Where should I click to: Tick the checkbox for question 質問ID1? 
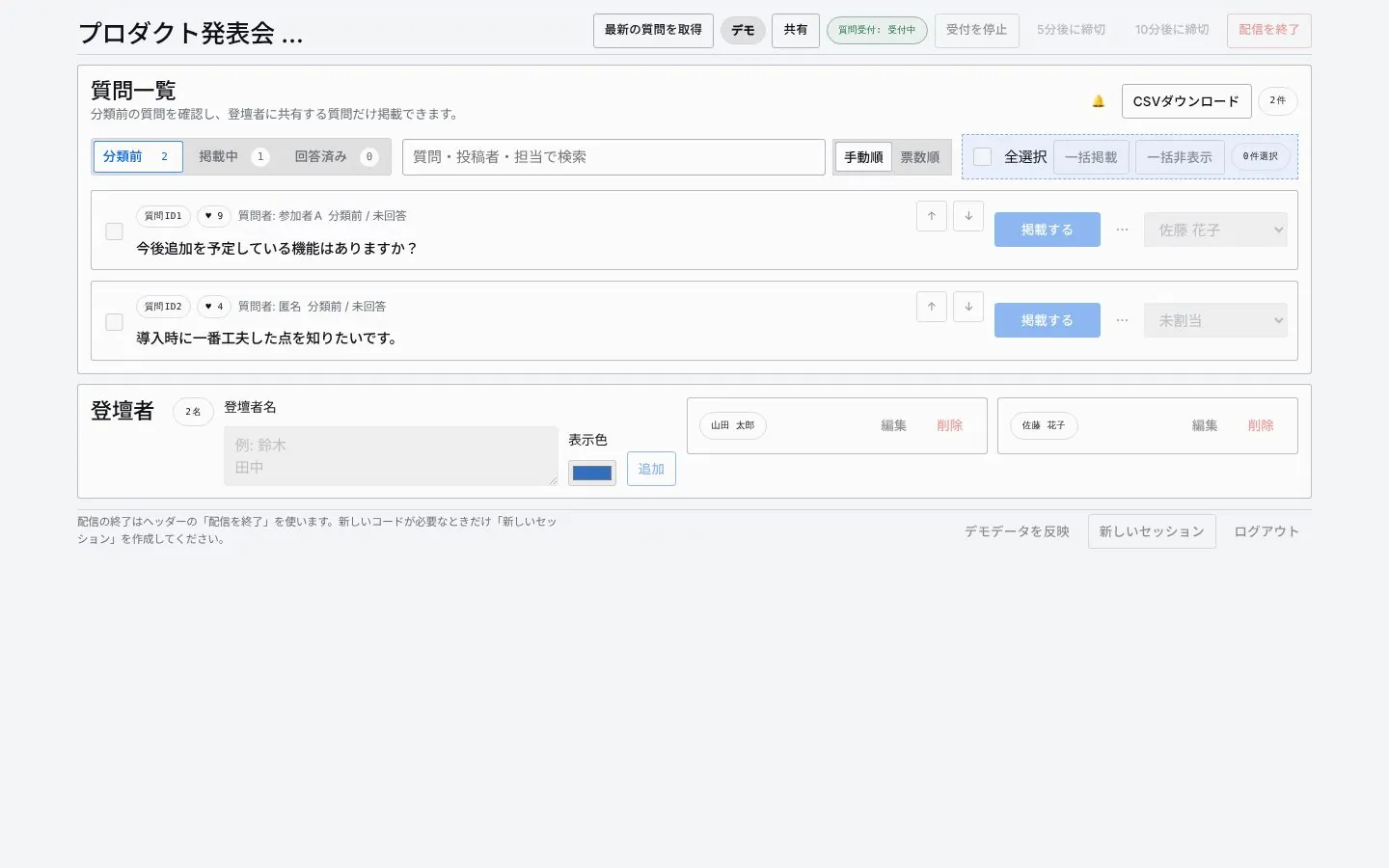pyautogui.click(x=114, y=231)
